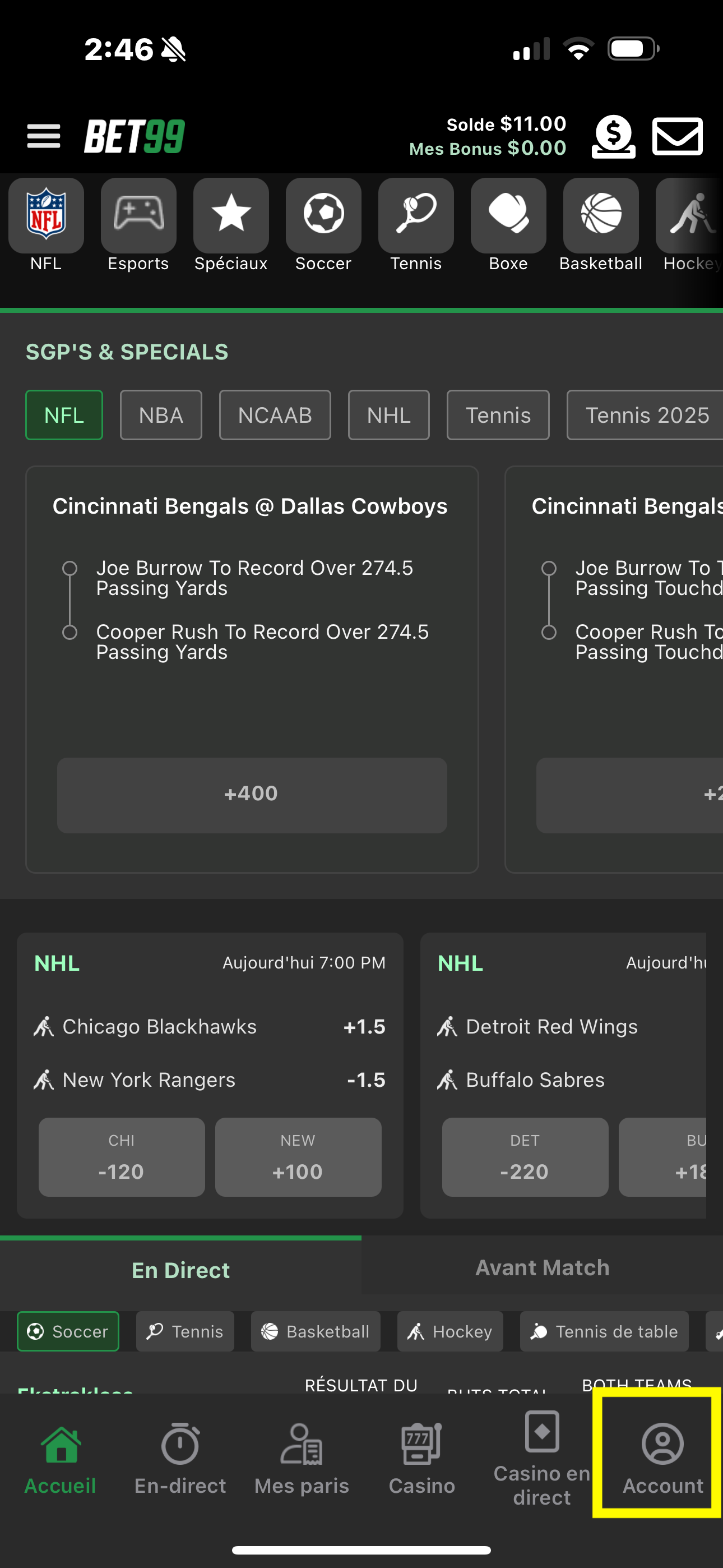723x1568 pixels.
Task: Open Basketball from the sports icon row
Action: pyautogui.click(x=601, y=216)
